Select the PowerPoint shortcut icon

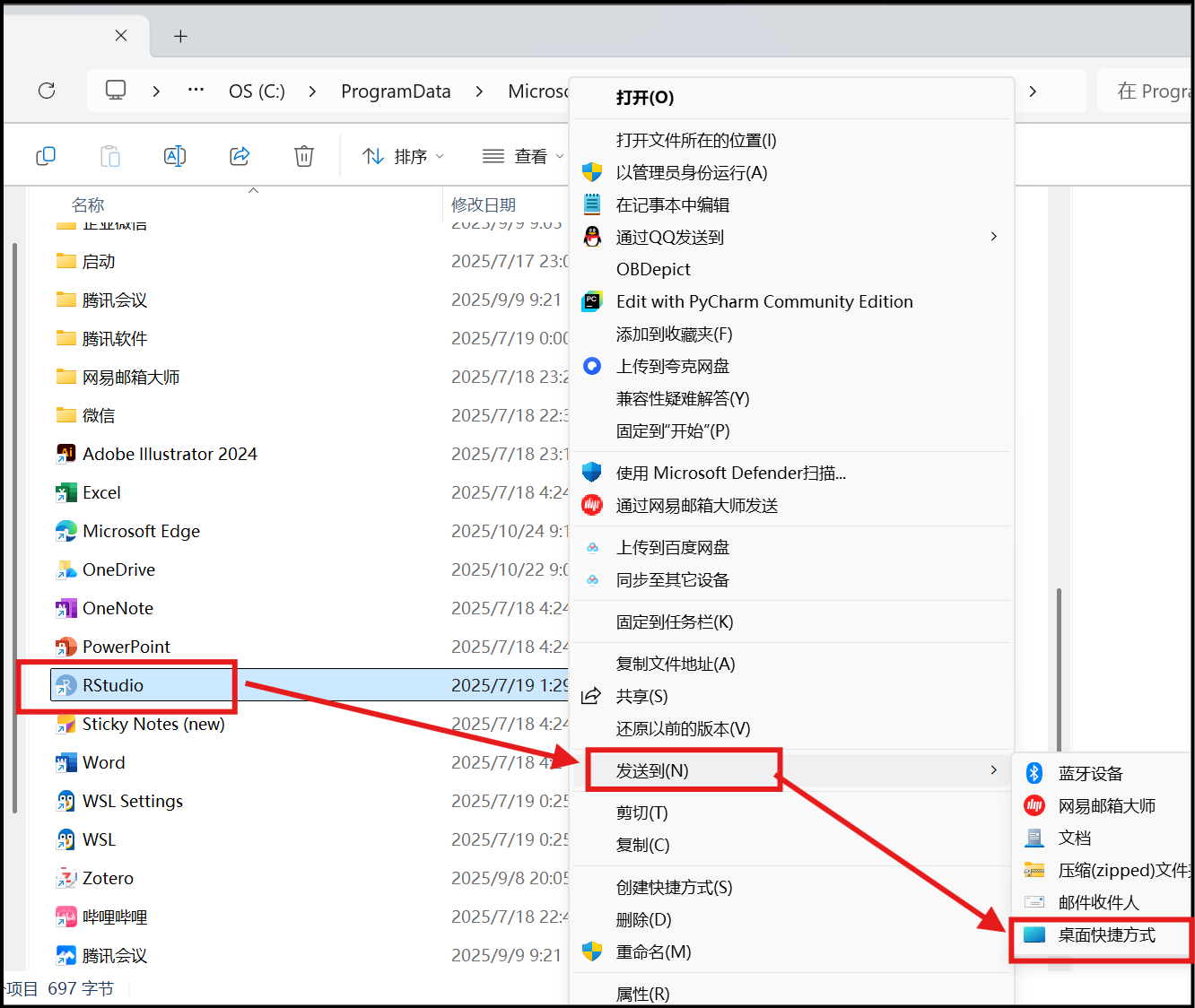[x=65, y=647]
